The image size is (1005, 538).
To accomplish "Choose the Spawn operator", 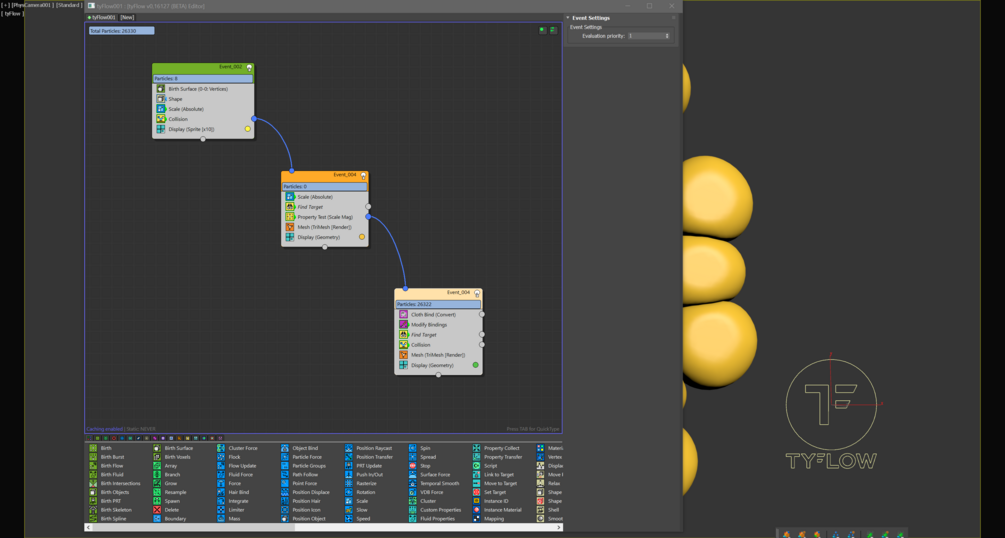I will pos(167,501).
